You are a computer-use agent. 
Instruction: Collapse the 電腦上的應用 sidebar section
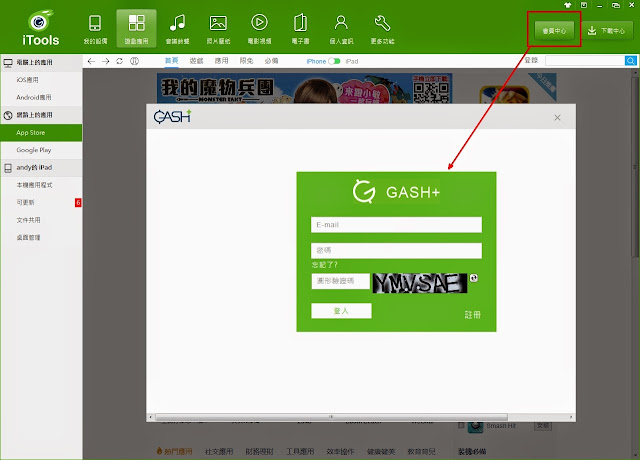[41, 62]
